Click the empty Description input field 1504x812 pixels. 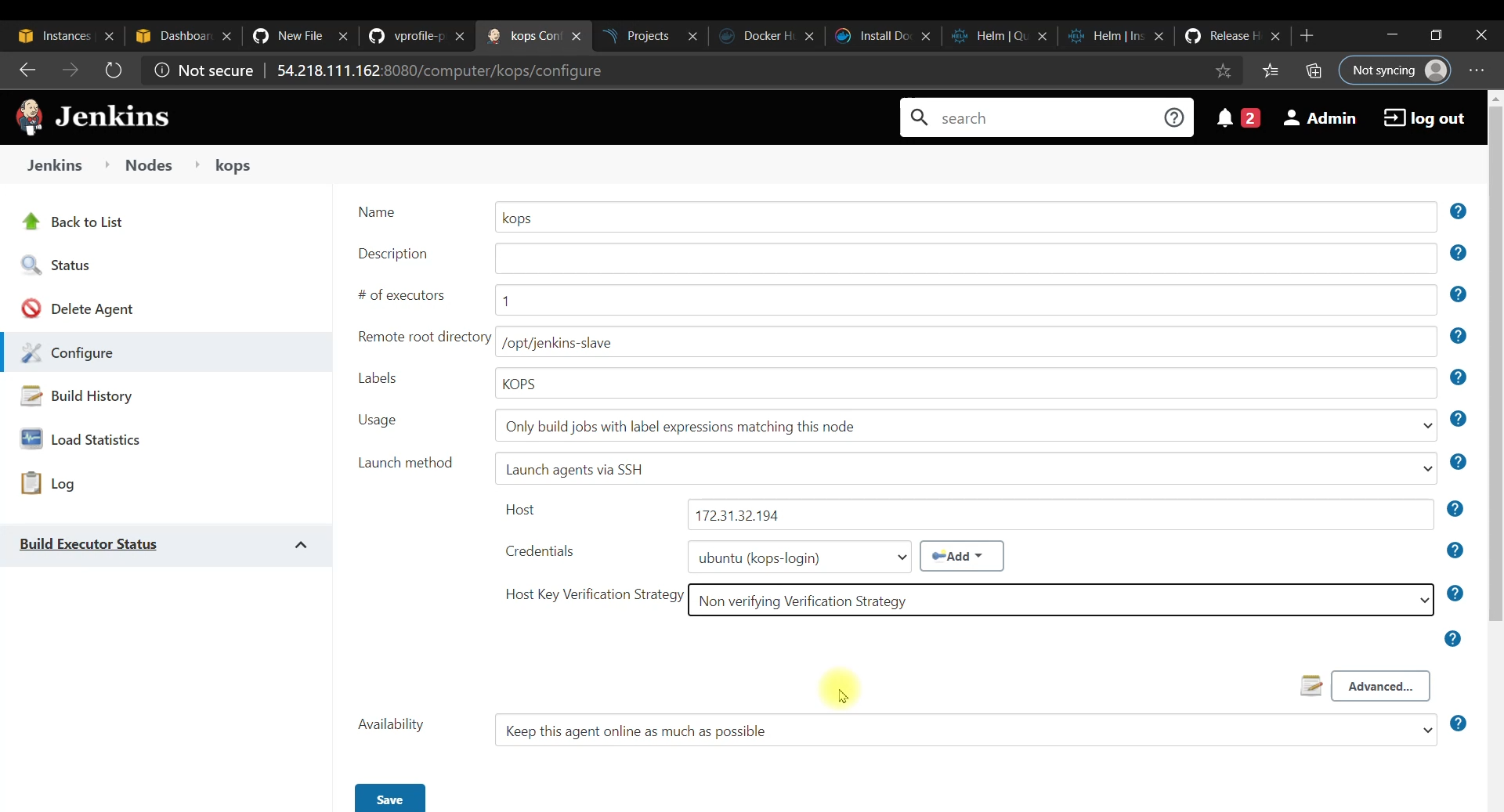coord(966,259)
